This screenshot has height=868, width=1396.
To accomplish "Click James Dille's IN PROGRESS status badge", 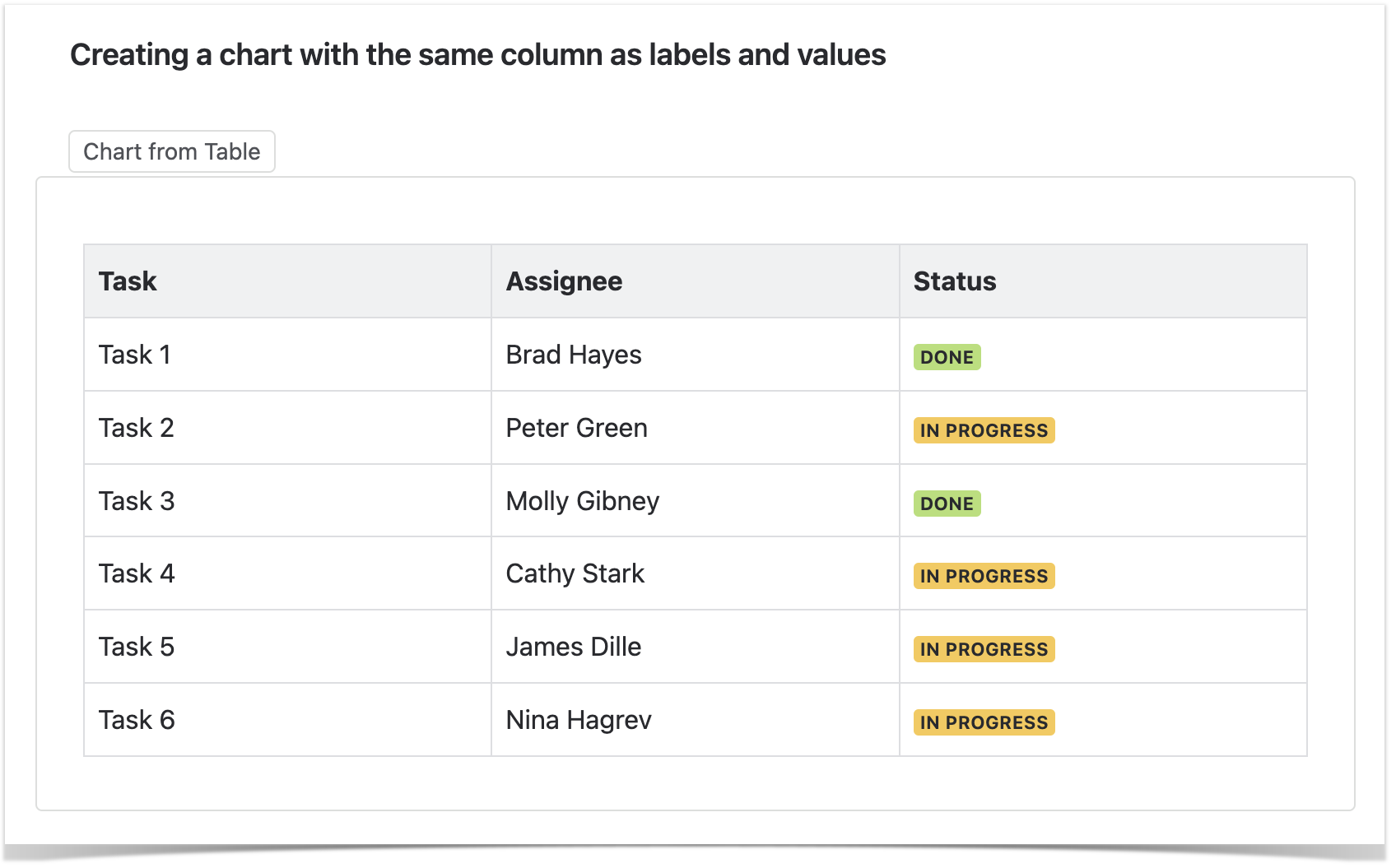I will (x=984, y=649).
